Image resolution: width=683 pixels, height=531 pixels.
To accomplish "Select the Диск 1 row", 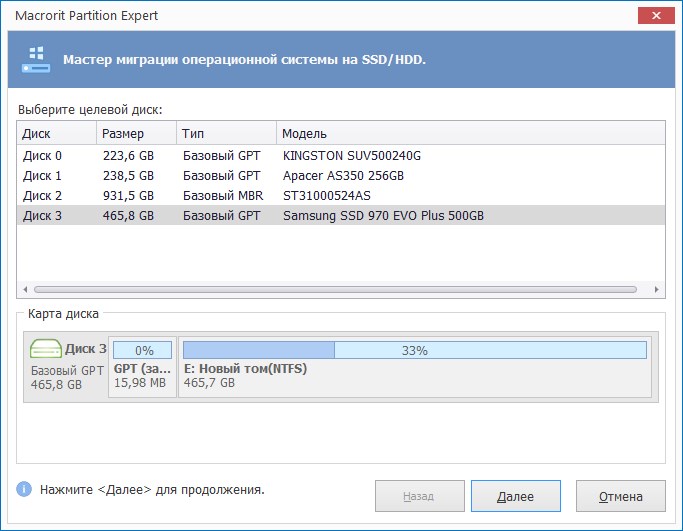I will point(341,176).
